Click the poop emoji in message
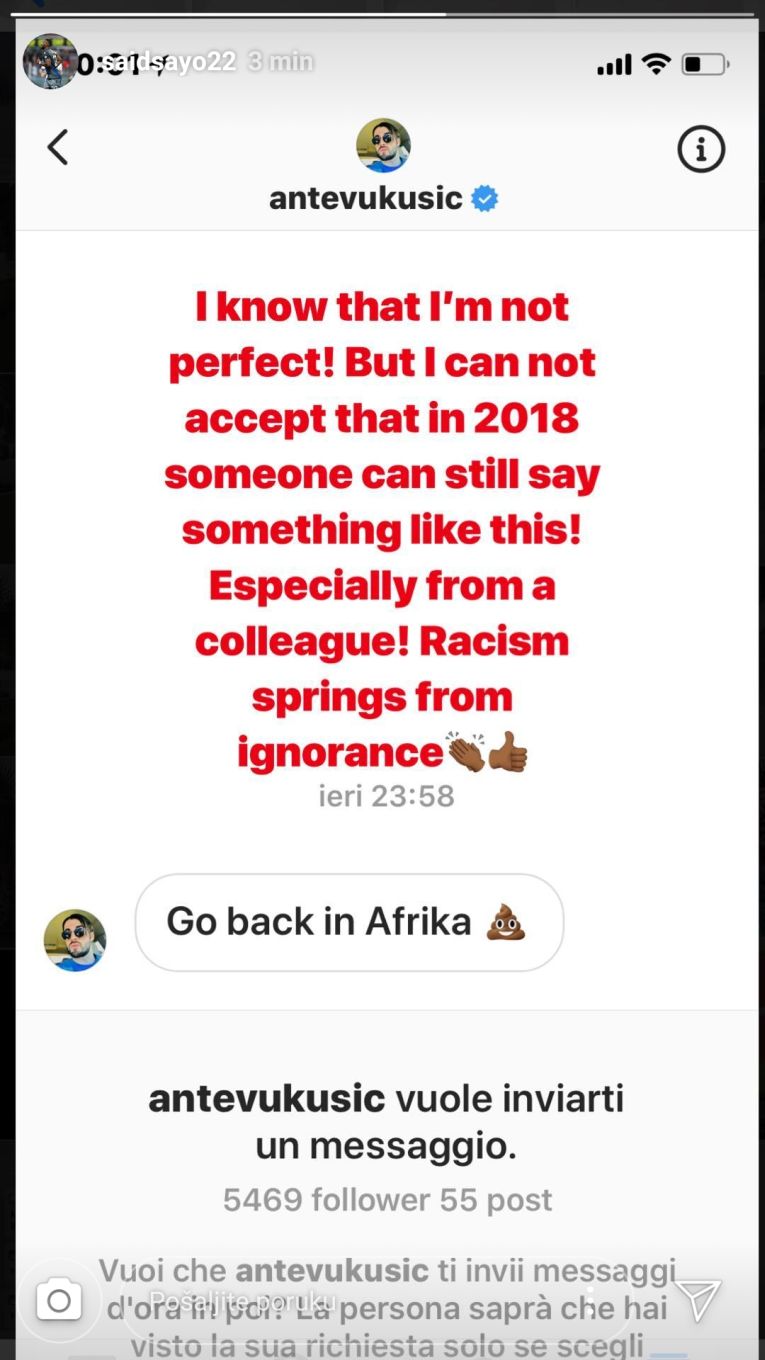Image resolution: width=765 pixels, height=1360 pixels. coord(506,922)
